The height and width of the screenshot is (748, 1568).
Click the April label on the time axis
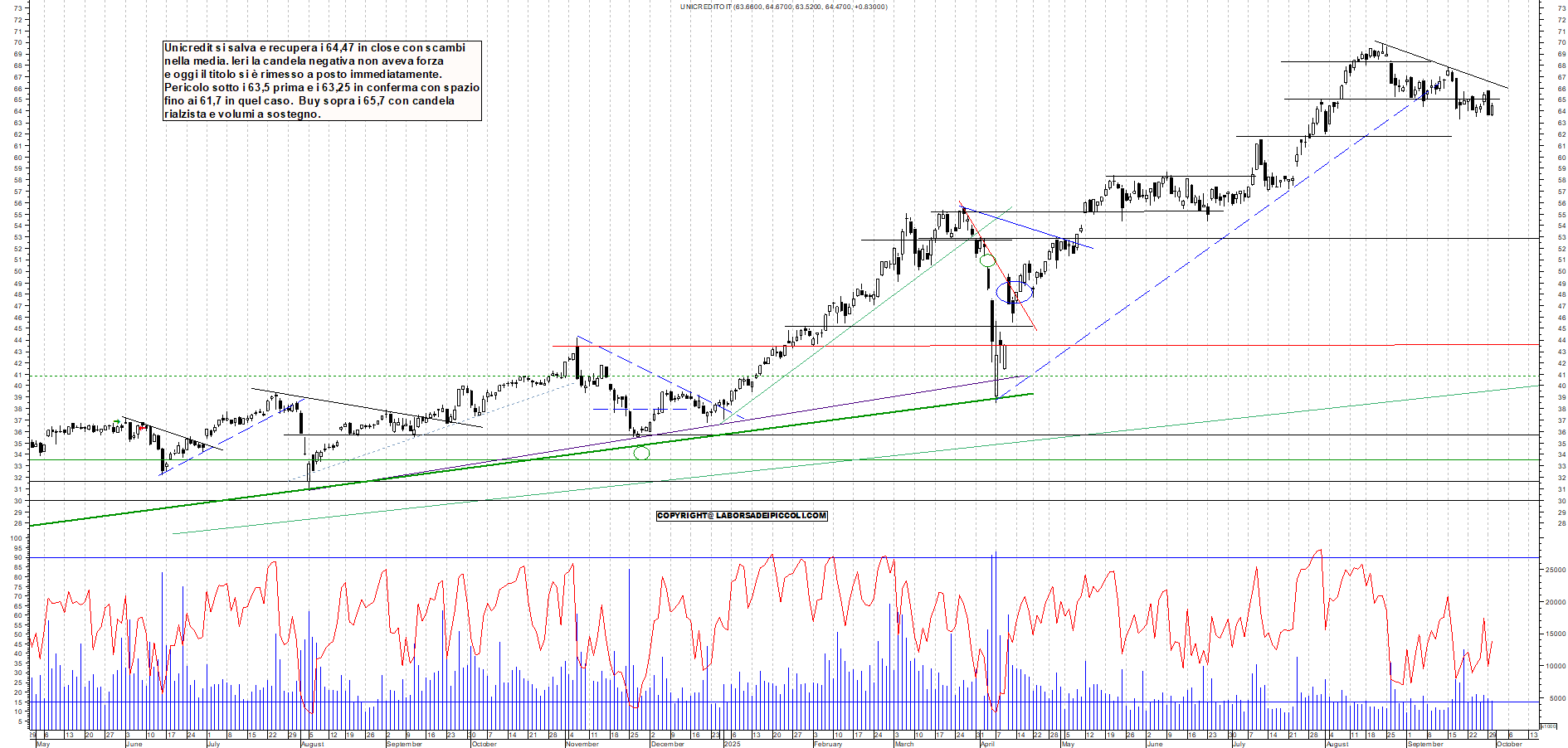coord(987,744)
